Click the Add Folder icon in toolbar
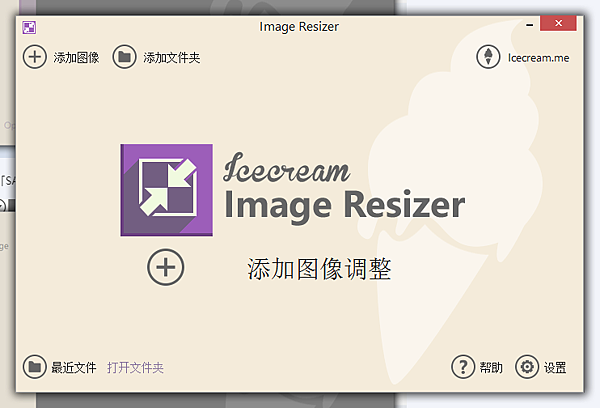600x408 pixels. click(124, 57)
